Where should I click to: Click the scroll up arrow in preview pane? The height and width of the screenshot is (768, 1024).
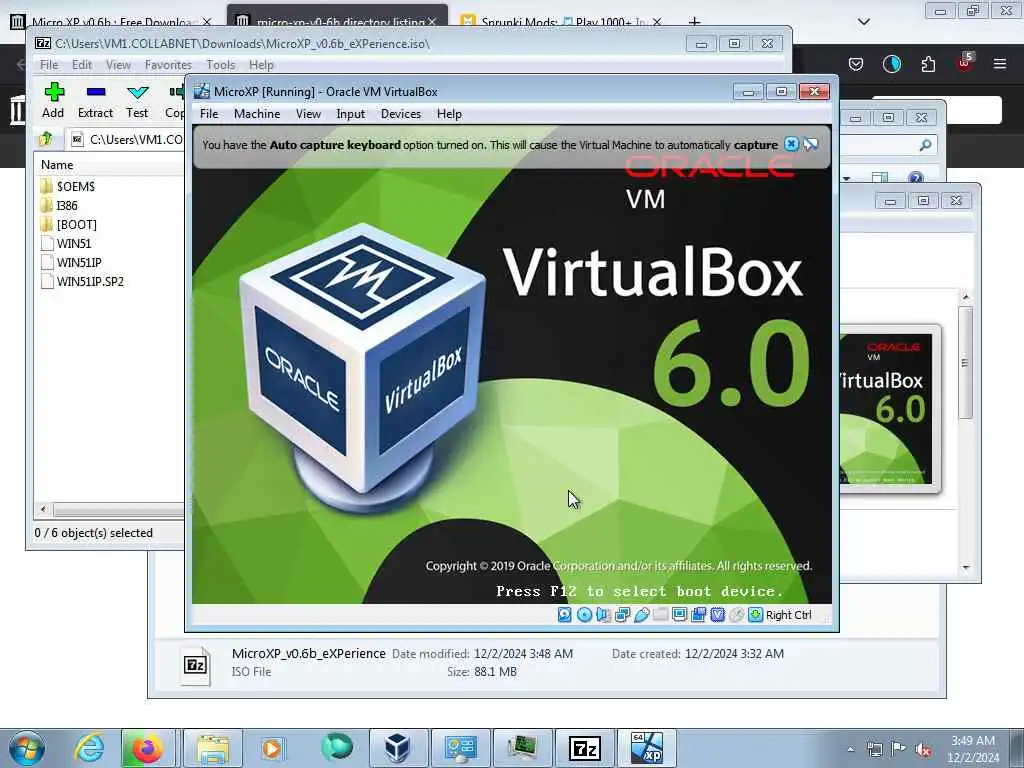click(966, 297)
